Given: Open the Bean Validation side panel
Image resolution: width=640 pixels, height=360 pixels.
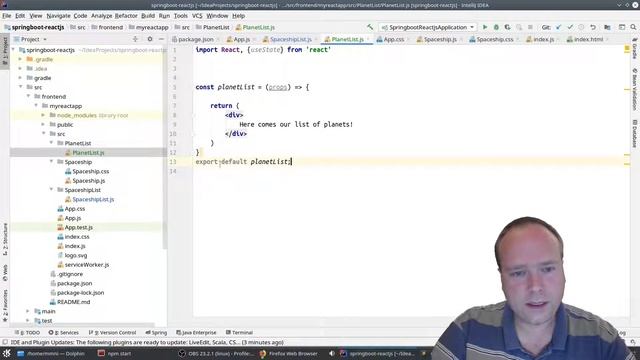Looking at the screenshot, I should (635, 89).
